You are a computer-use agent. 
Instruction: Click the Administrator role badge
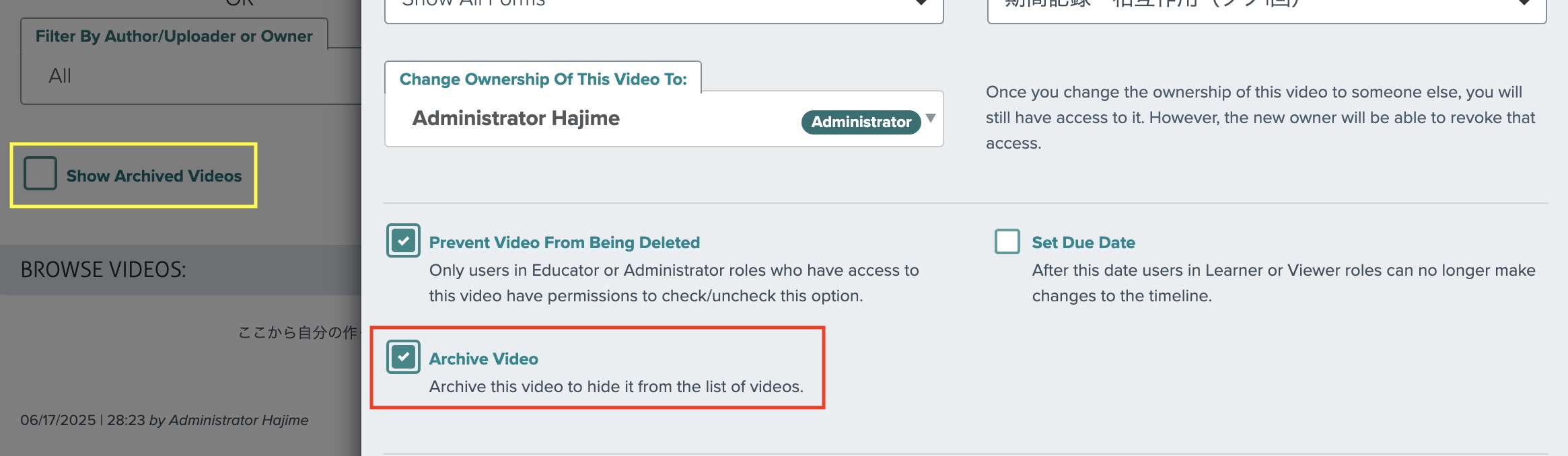(x=861, y=122)
